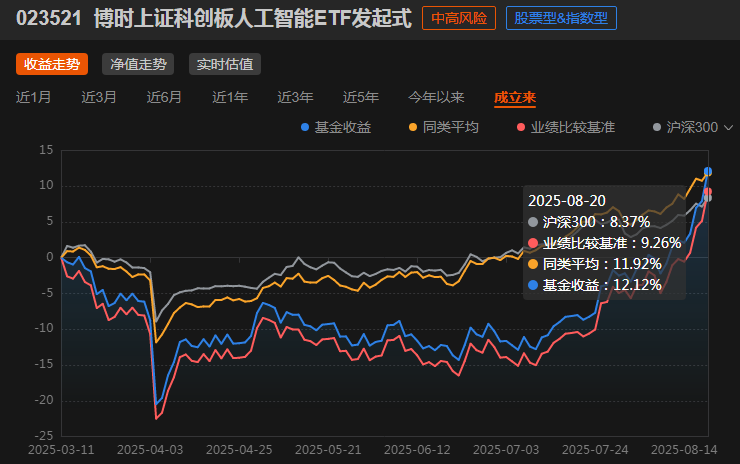The height and width of the screenshot is (464, 740).
Task: Toggle the 基金收益 legend series
Action: tap(336, 127)
